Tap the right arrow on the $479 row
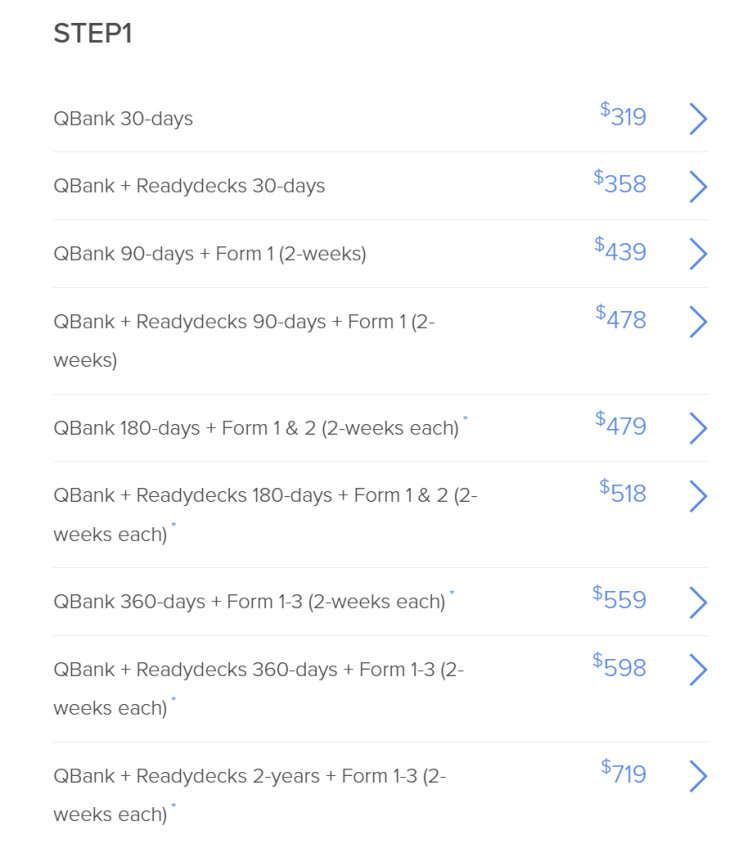The height and width of the screenshot is (853, 743). (698, 428)
